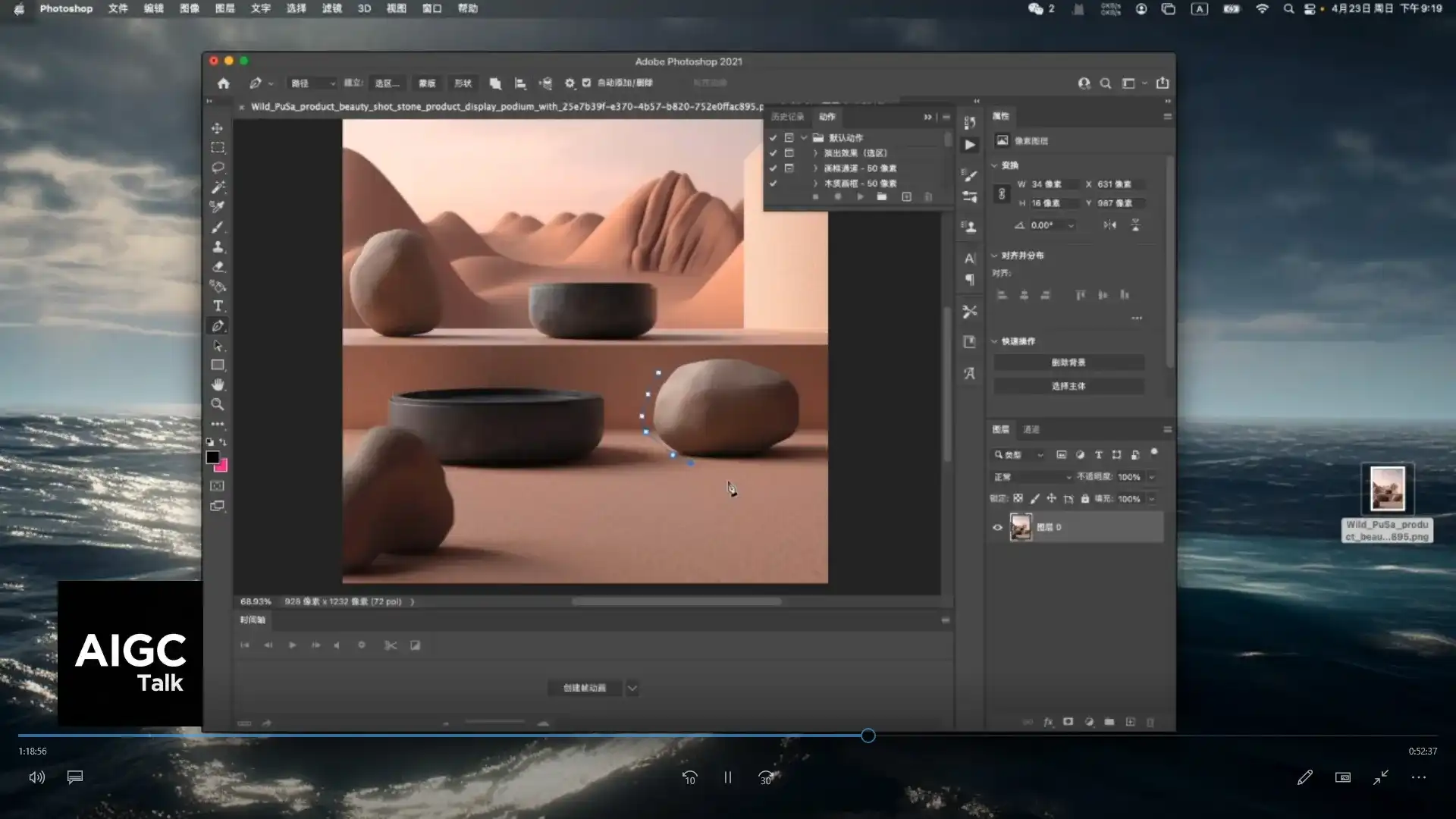Toggle the 自动添加/删除 checkbox
The image size is (1456, 819).
[x=586, y=83]
